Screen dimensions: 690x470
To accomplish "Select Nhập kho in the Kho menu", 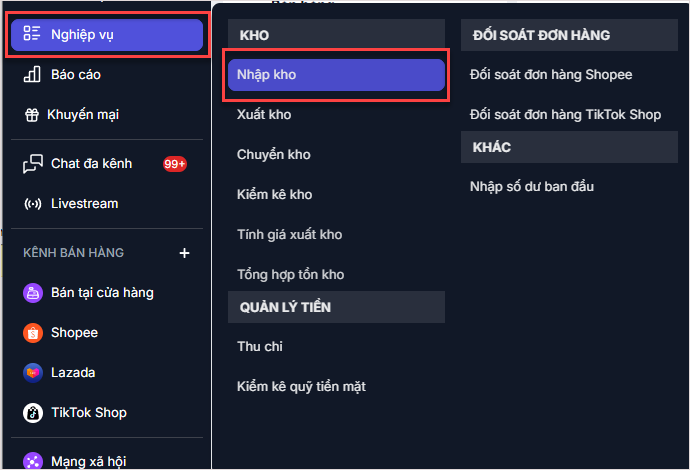I will (336, 75).
